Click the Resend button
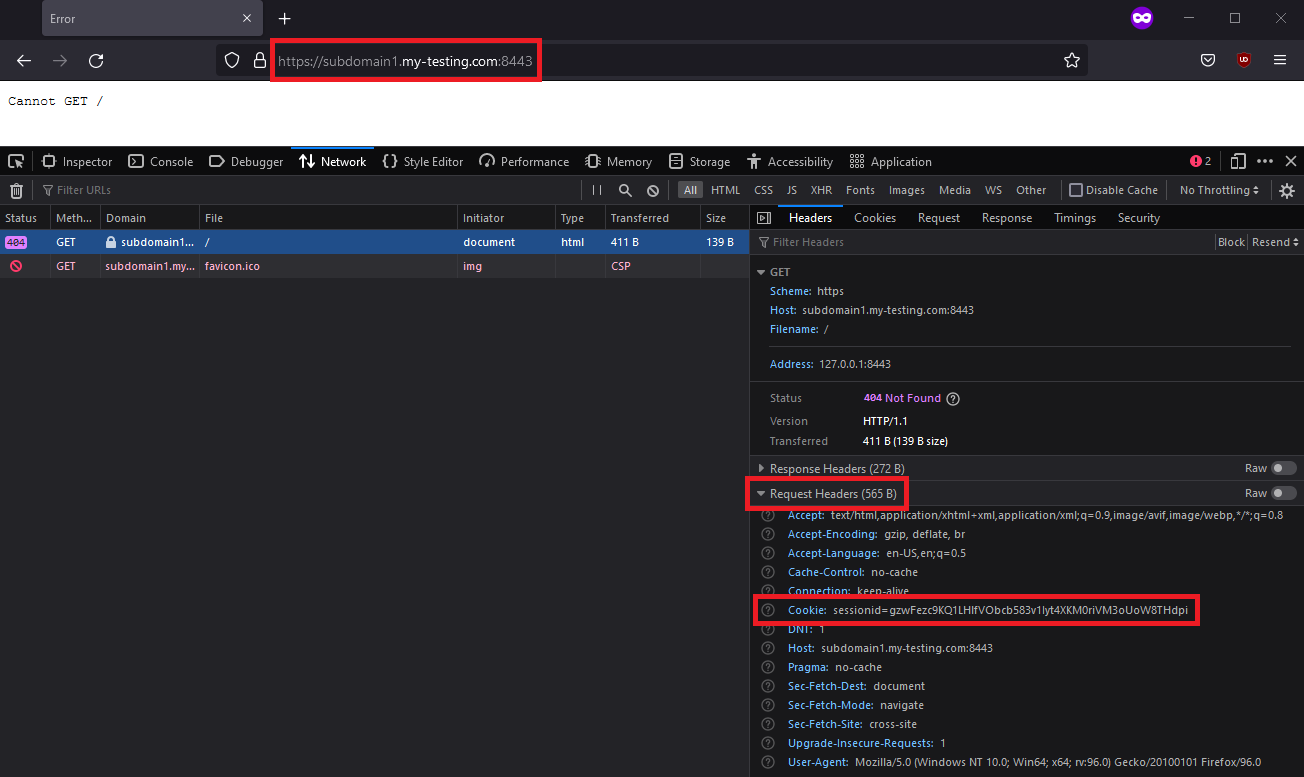Image resolution: width=1304 pixels, height=777 pixels. pyautogui.click(x=1275, y=242)
